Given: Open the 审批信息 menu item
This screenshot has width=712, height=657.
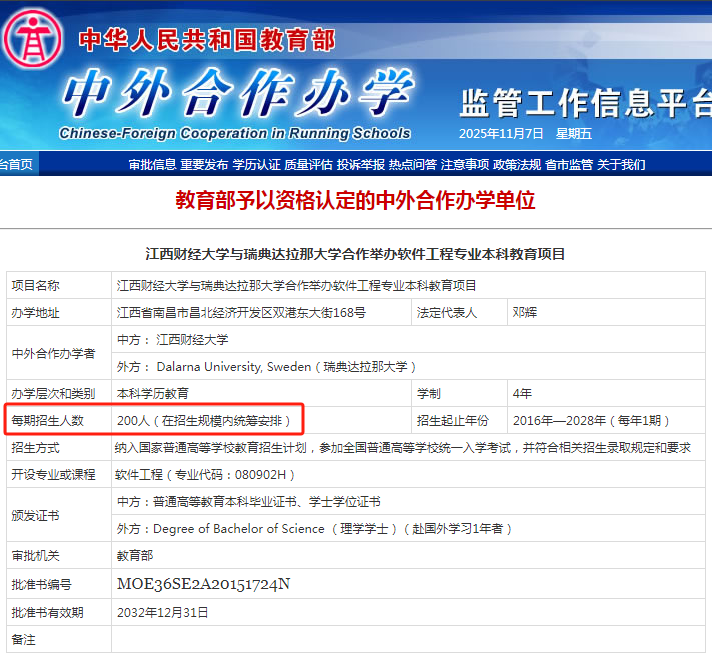Looking at the screenshot, I should tap(152, 164).
